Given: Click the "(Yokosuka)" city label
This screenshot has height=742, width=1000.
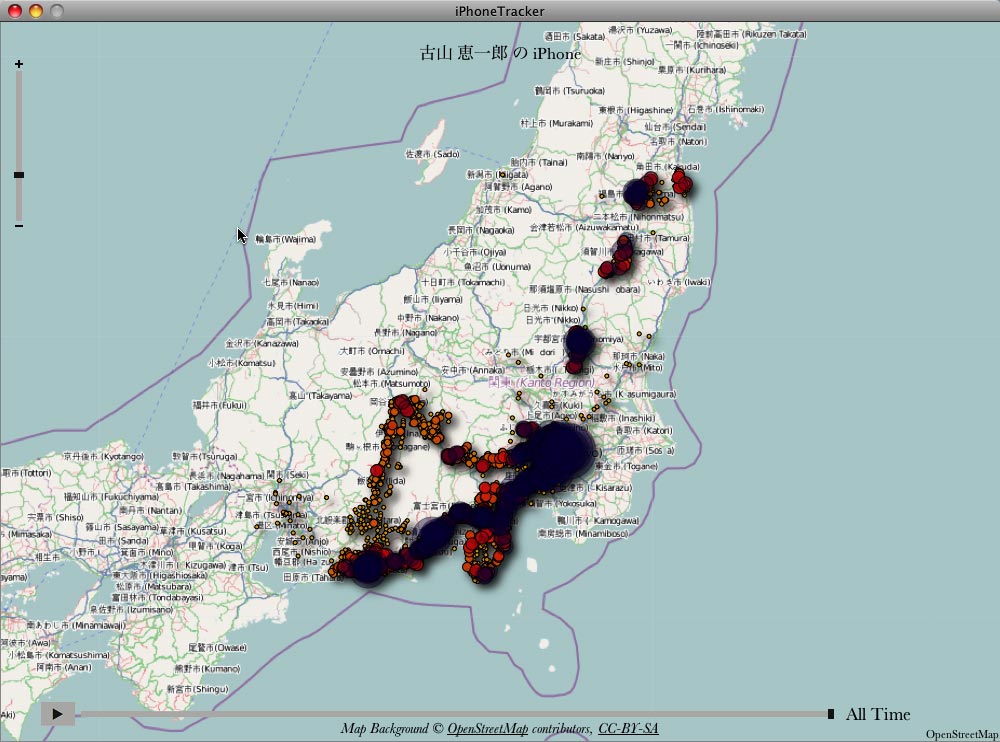Looking at the screenshot, I should (576, 503).
